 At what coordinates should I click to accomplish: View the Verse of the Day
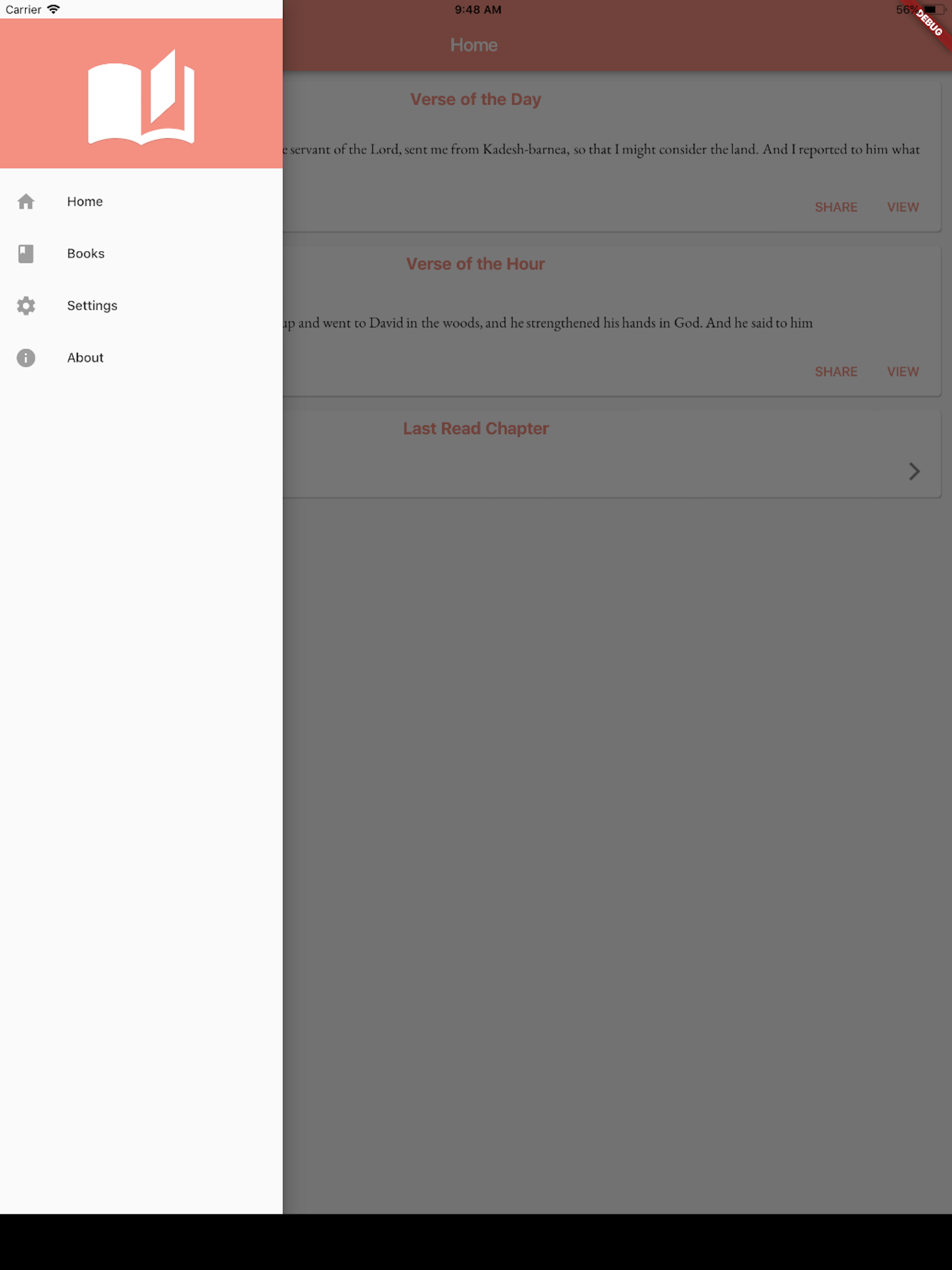(903, 207)
